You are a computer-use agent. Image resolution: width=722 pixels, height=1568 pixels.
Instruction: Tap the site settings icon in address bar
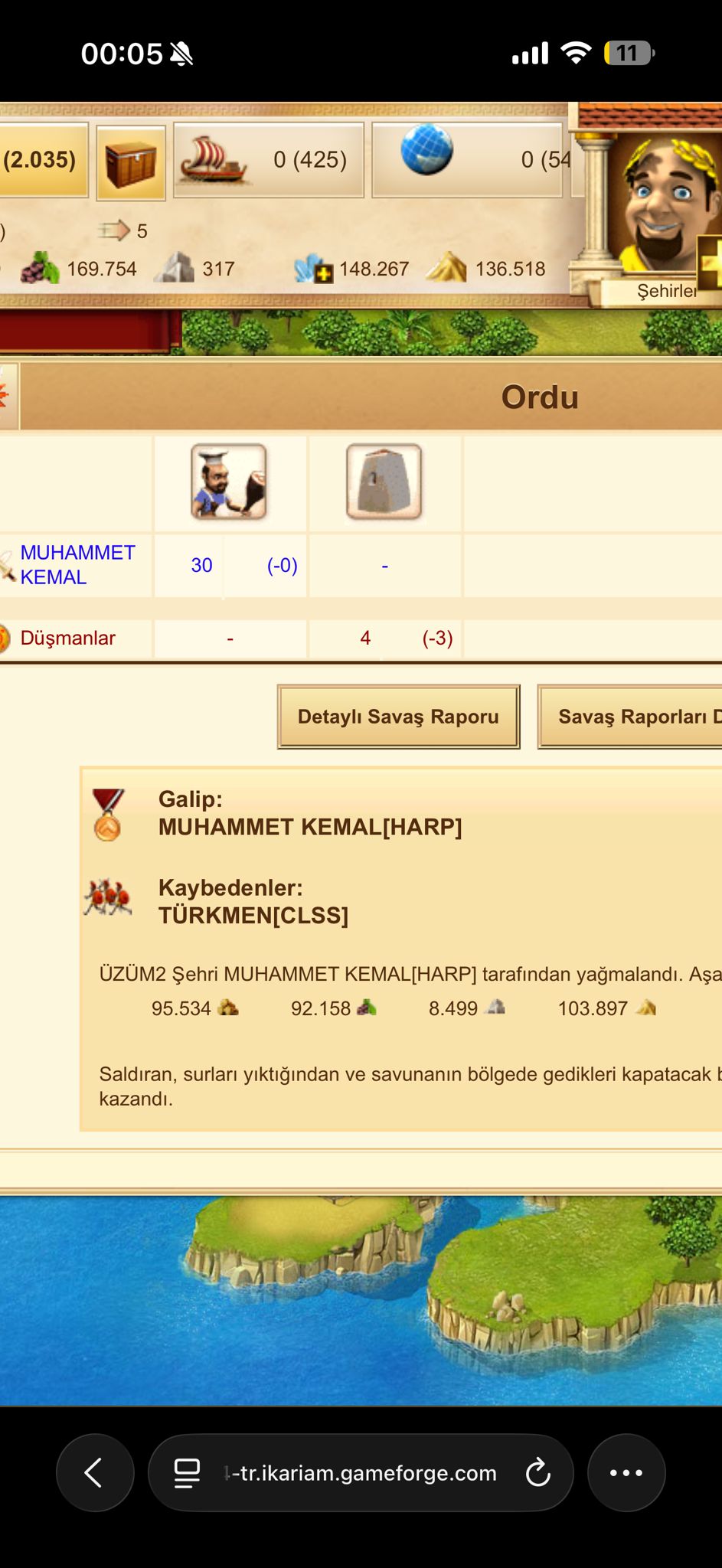[187, 1472]
